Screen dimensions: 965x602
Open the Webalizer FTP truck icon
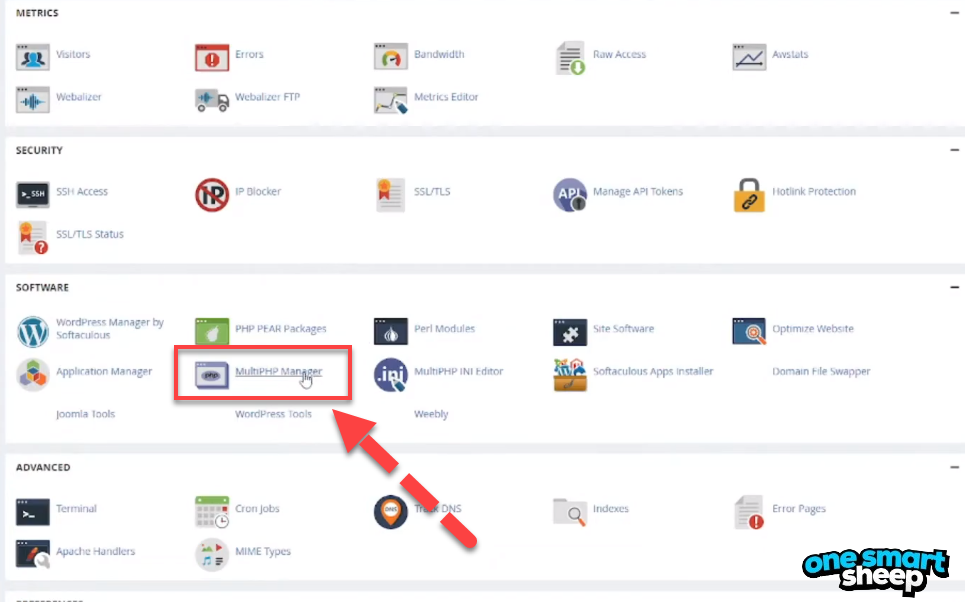[x=212, y=100]
